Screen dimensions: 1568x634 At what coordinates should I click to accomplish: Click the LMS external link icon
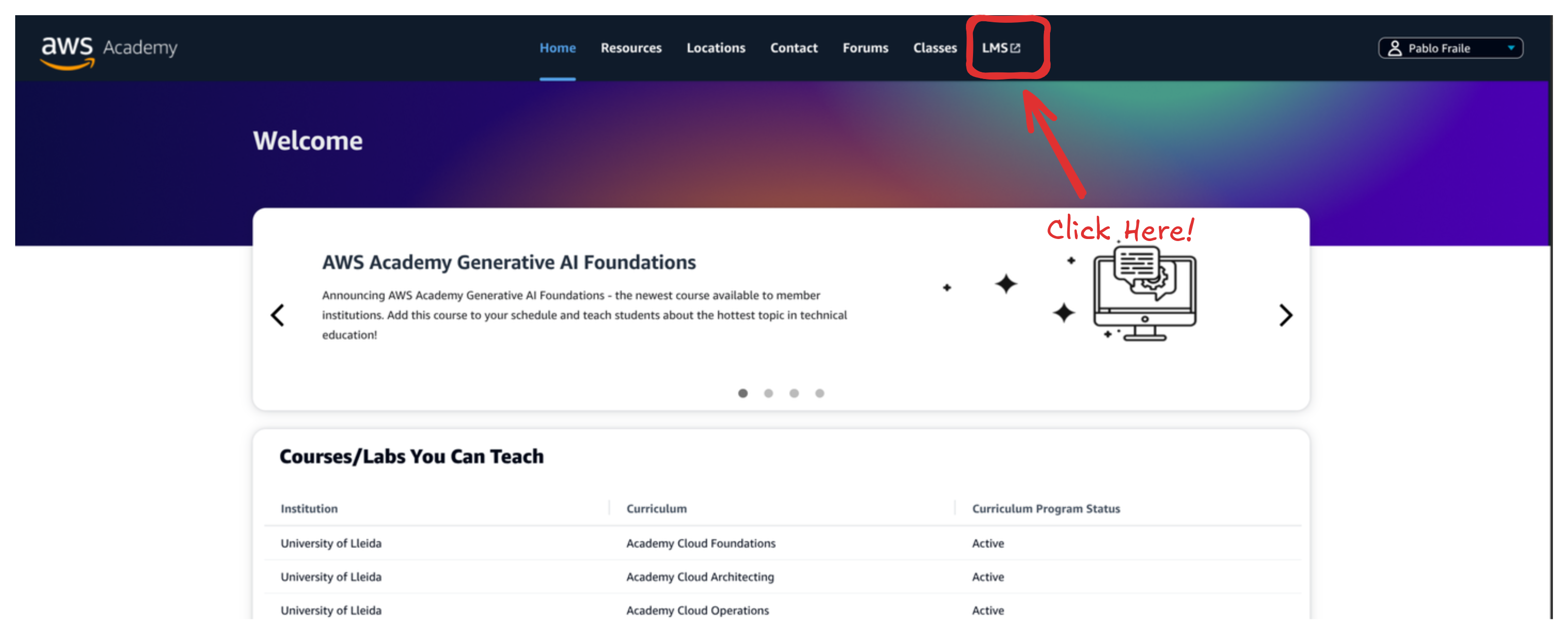pyautogui.click(x=1015, y=48)
